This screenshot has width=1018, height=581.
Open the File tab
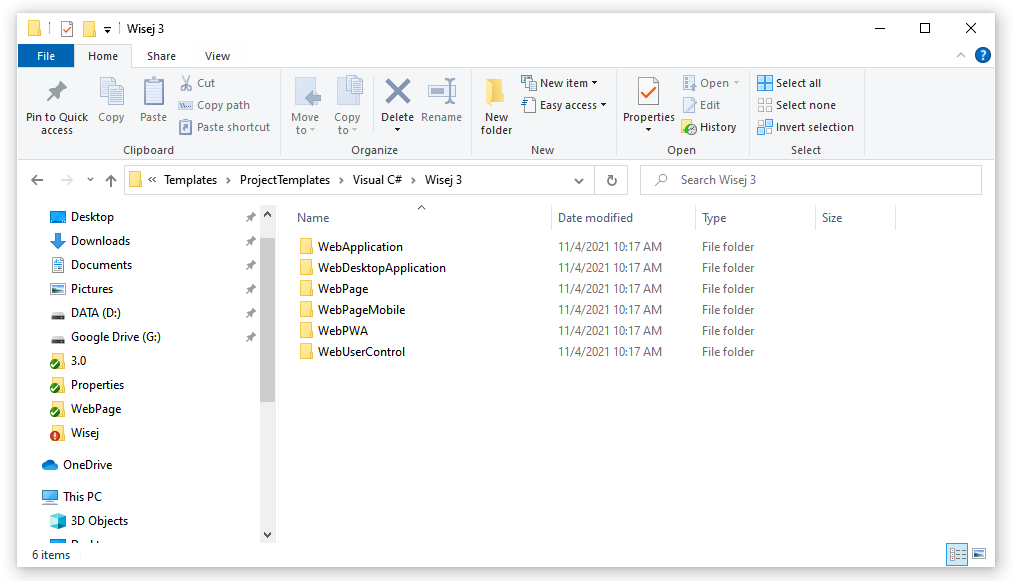coord(46,56)
